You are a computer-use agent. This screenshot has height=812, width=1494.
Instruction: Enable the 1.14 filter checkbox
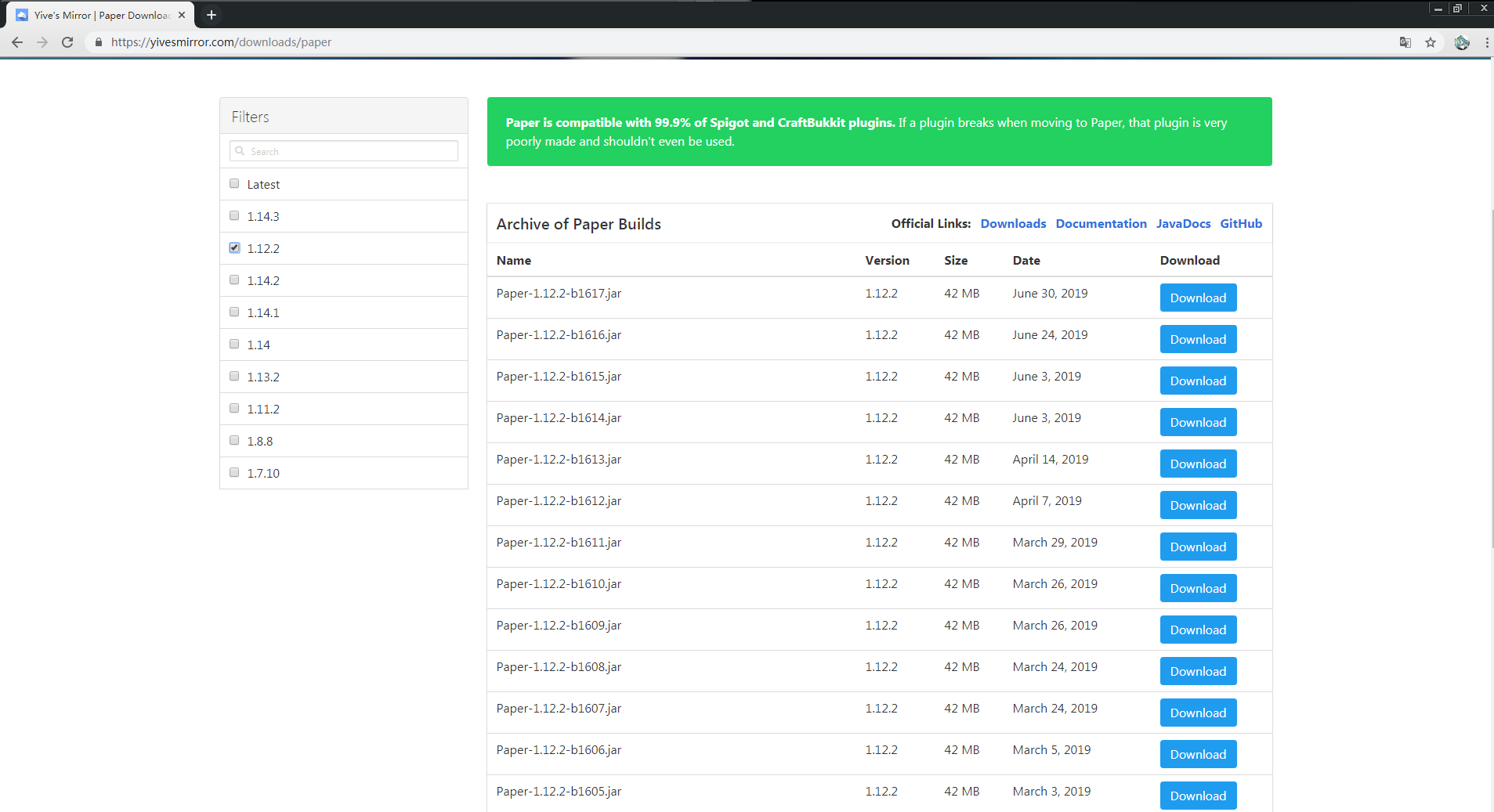click(234, 344)
